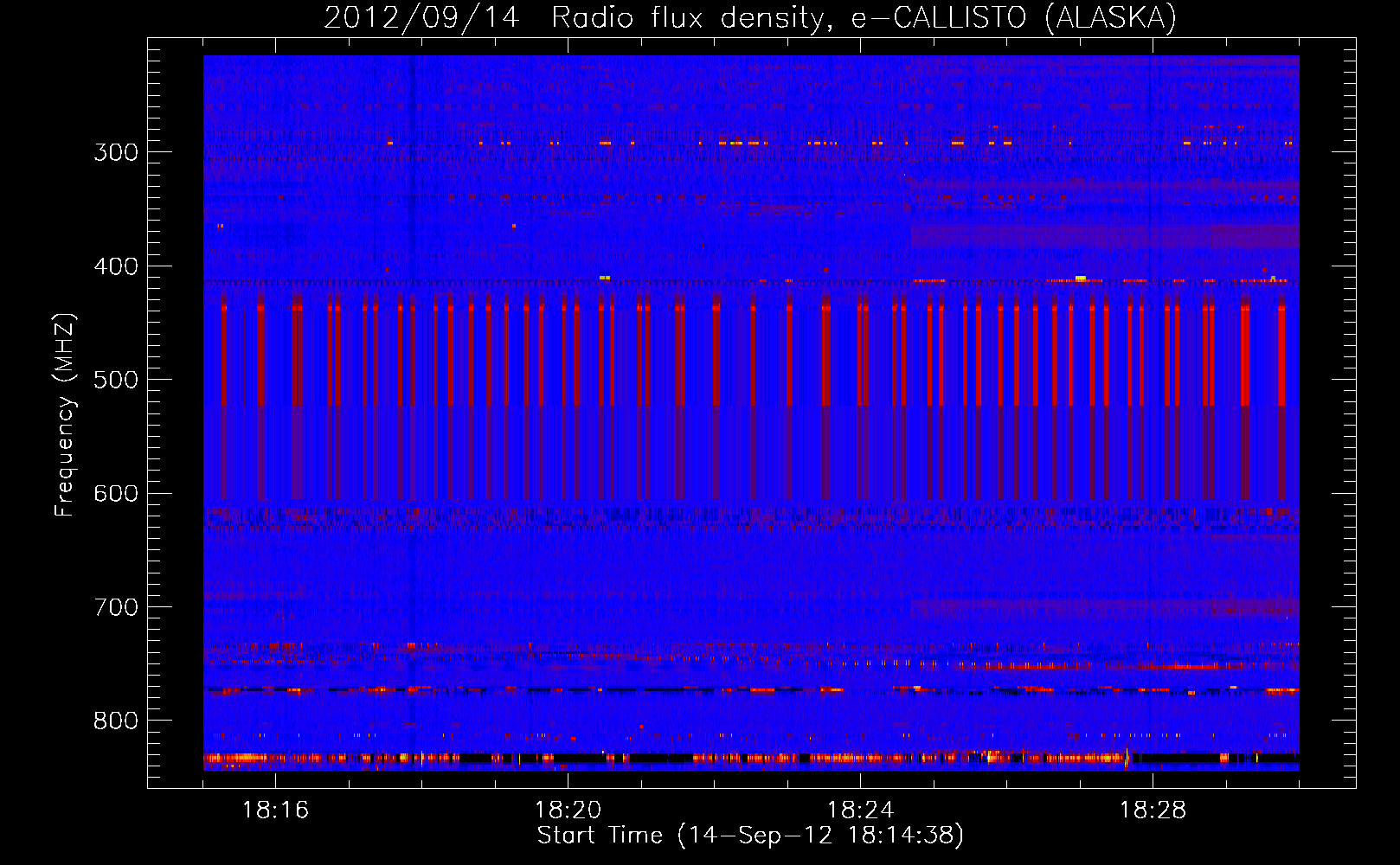Click the "Frequency (MHZ)" axis label

pyautogui.click(x=65, y=414)
